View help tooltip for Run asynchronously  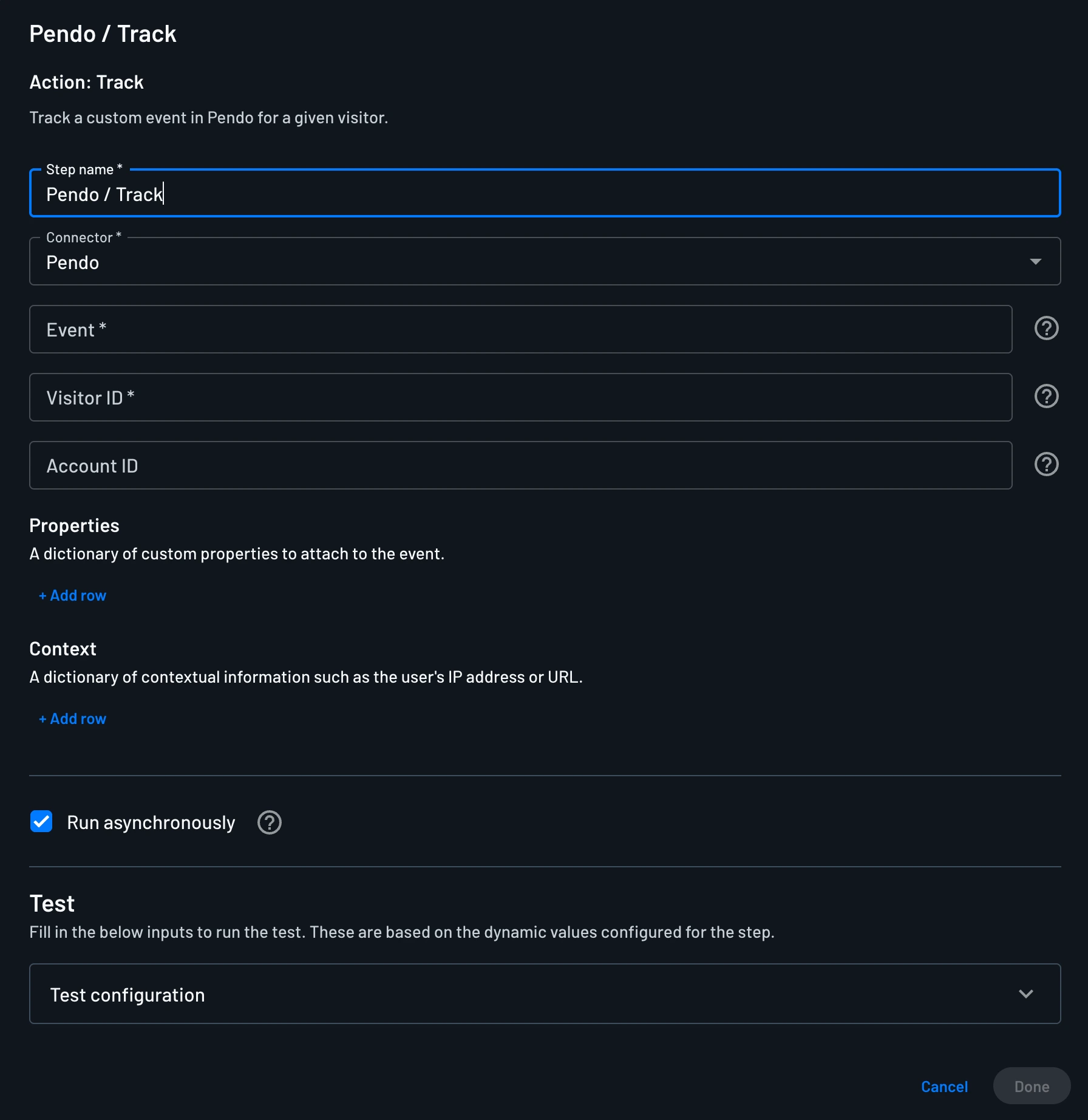(x=269, y=822)
